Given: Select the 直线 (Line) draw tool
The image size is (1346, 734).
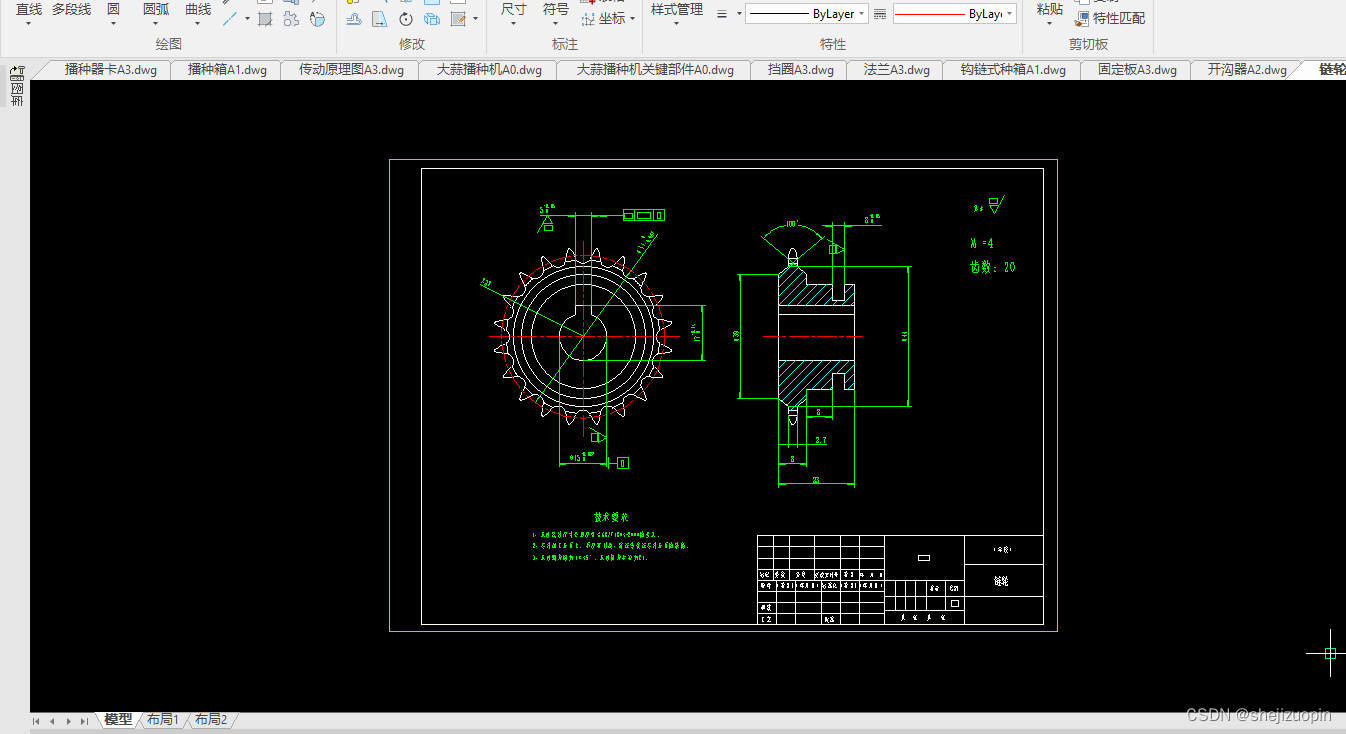Looking at the screenshot, I should coord(29,9).
